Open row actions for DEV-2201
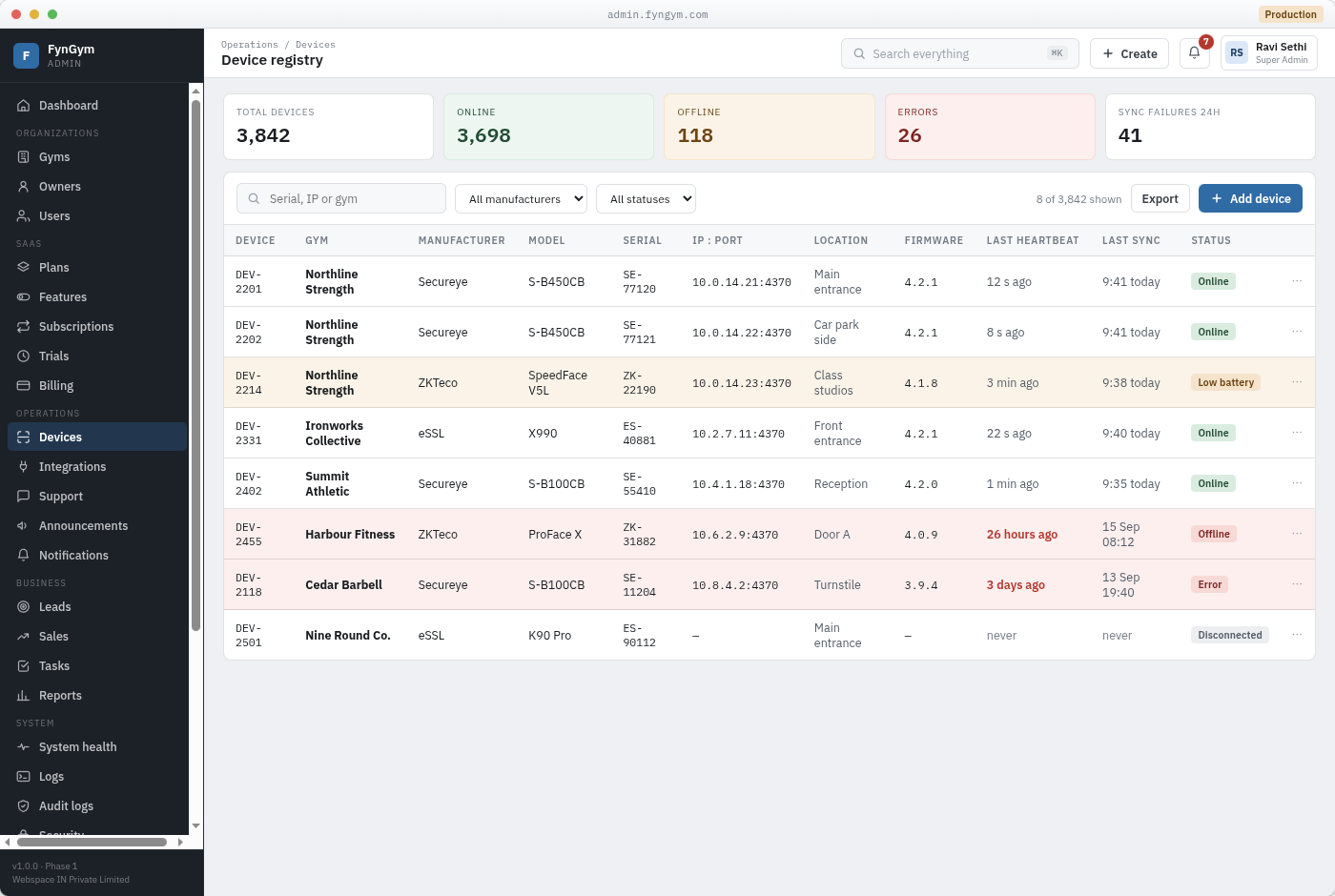The width and height of the screenshot is (1335, 896). (x=1297, y=281)
